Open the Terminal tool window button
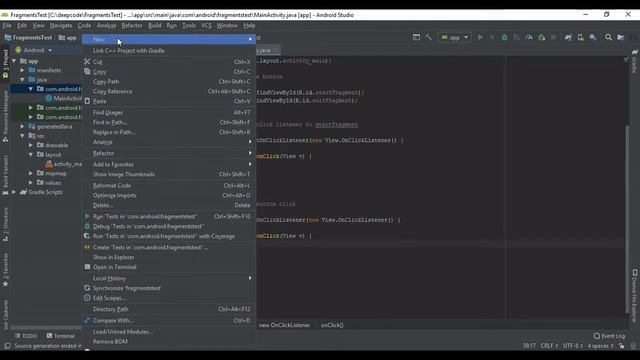Screen dimensions: 640x360 tap(60, 336)
